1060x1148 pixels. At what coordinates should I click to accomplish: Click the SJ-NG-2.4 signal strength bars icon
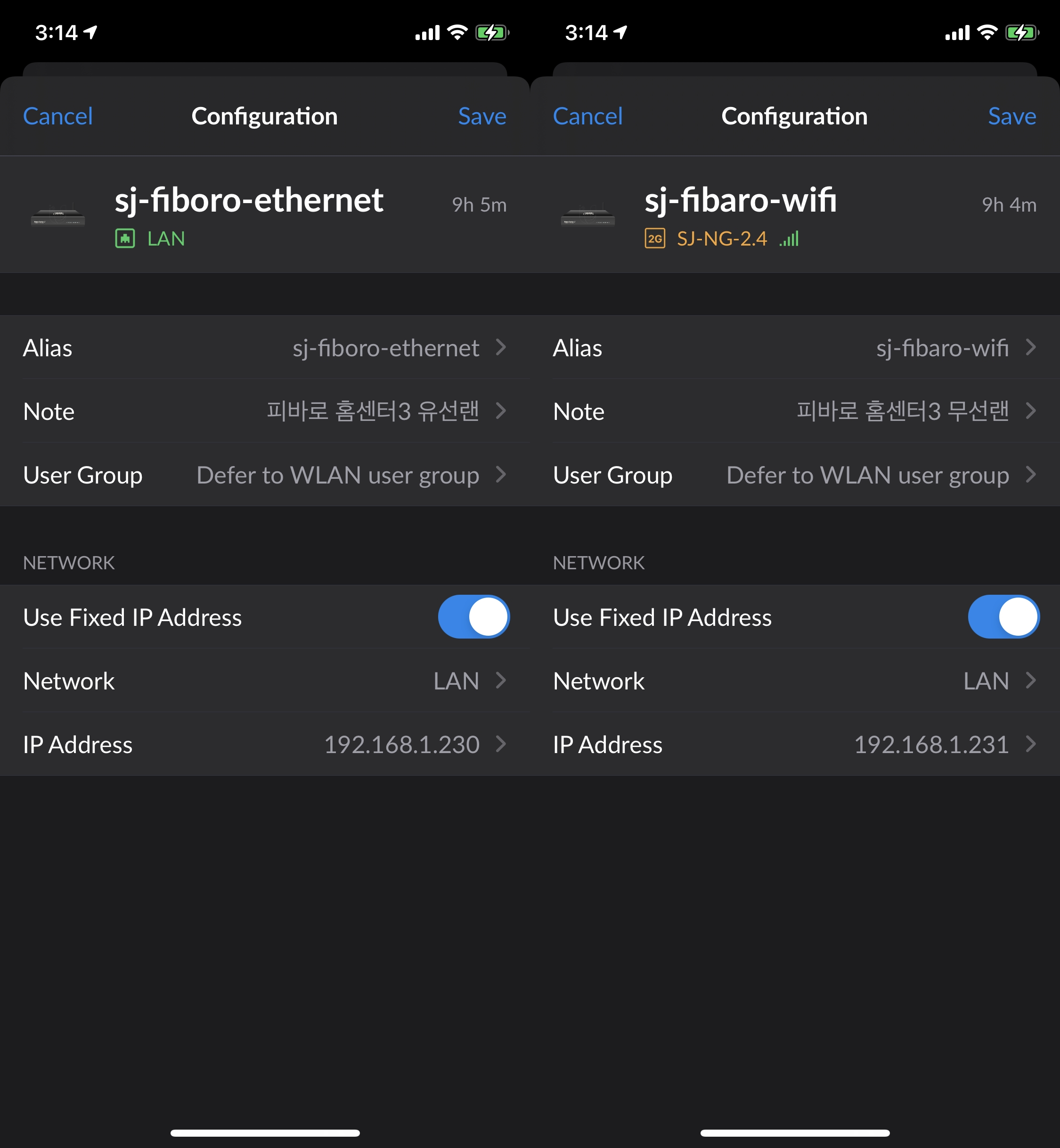pyautogui.click(x=789, y=238)
